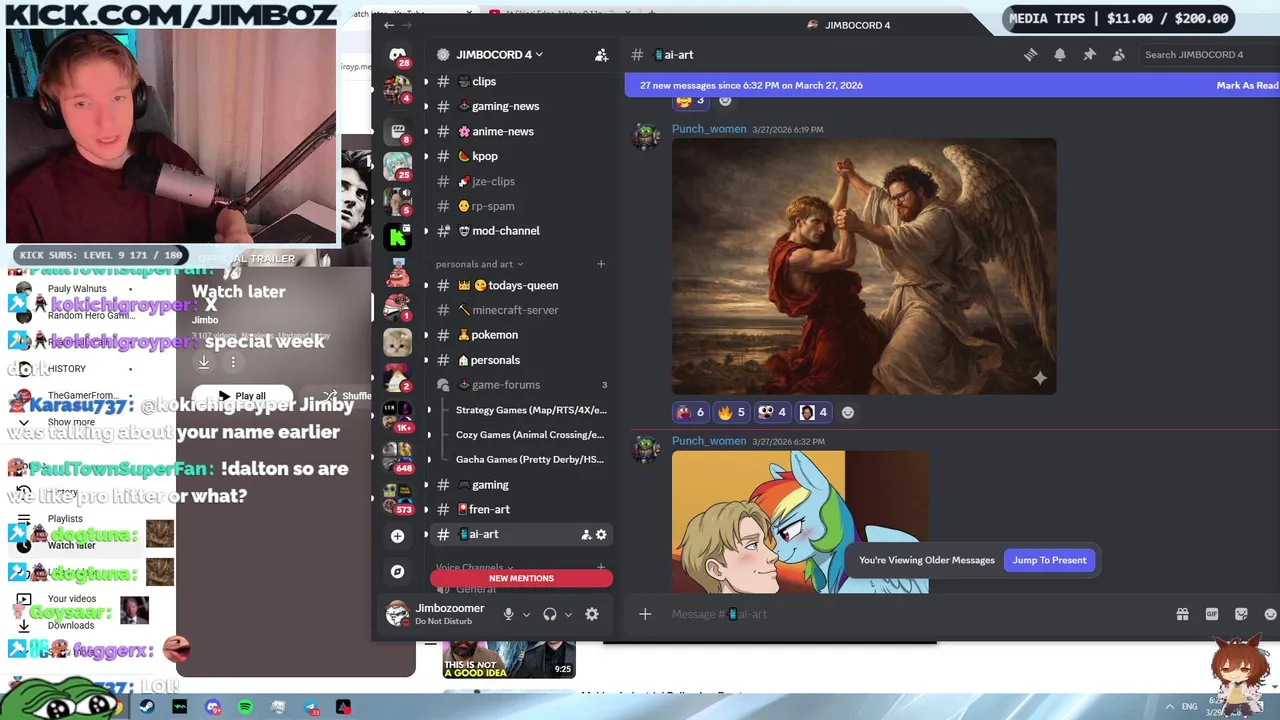
Task: Open the JIMBOCORD 4 server menu
Action: coord(498,55)
